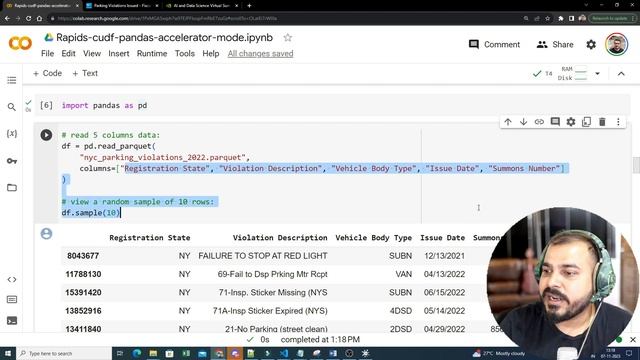This screenshot has width=640, height=360.
Task: Open the View menu
Action: pyautogui.click(x=92, y=53)
